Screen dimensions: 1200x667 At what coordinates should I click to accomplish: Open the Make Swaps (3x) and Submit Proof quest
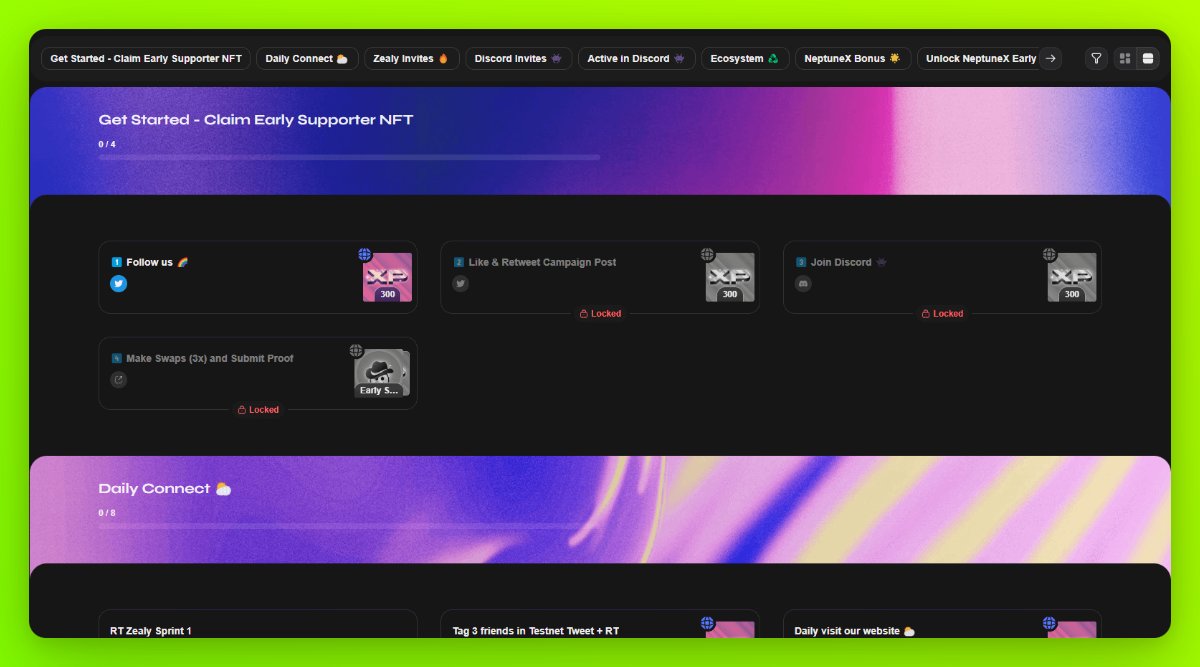point(258,373)
